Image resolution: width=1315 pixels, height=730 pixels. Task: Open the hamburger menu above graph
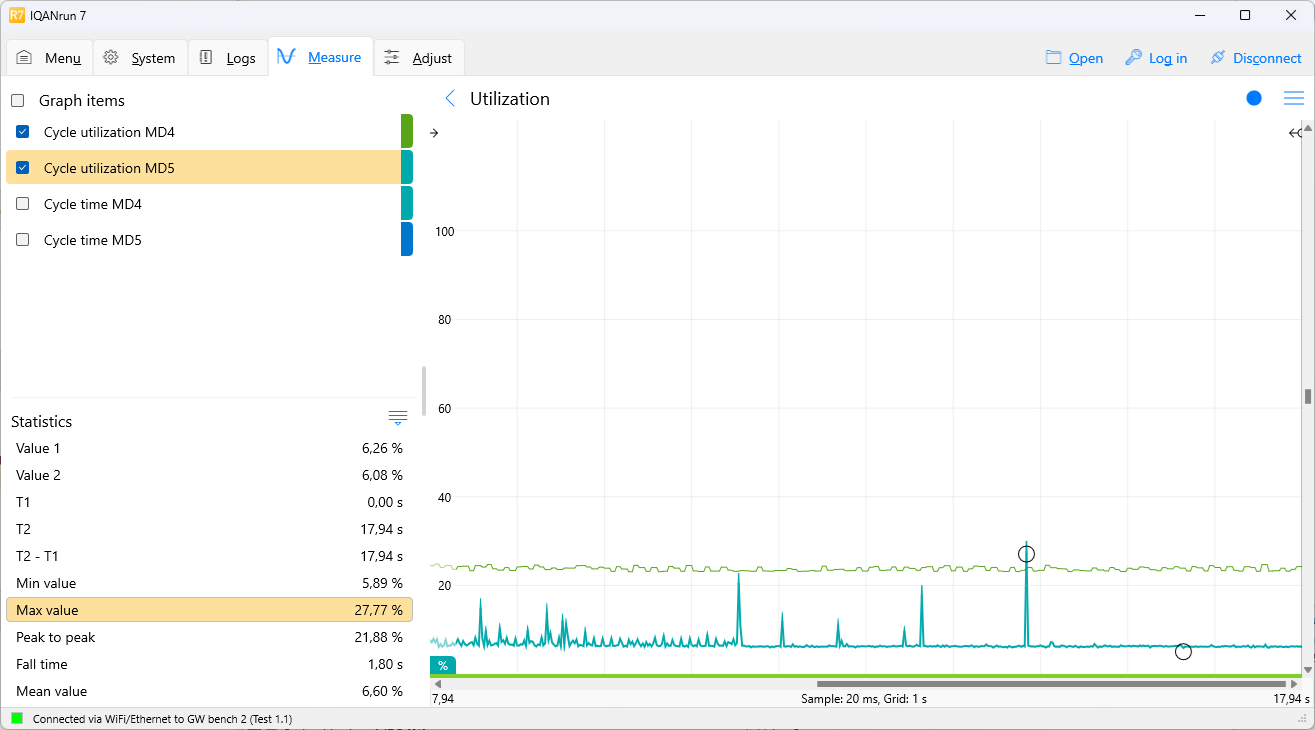(1293, 98)
